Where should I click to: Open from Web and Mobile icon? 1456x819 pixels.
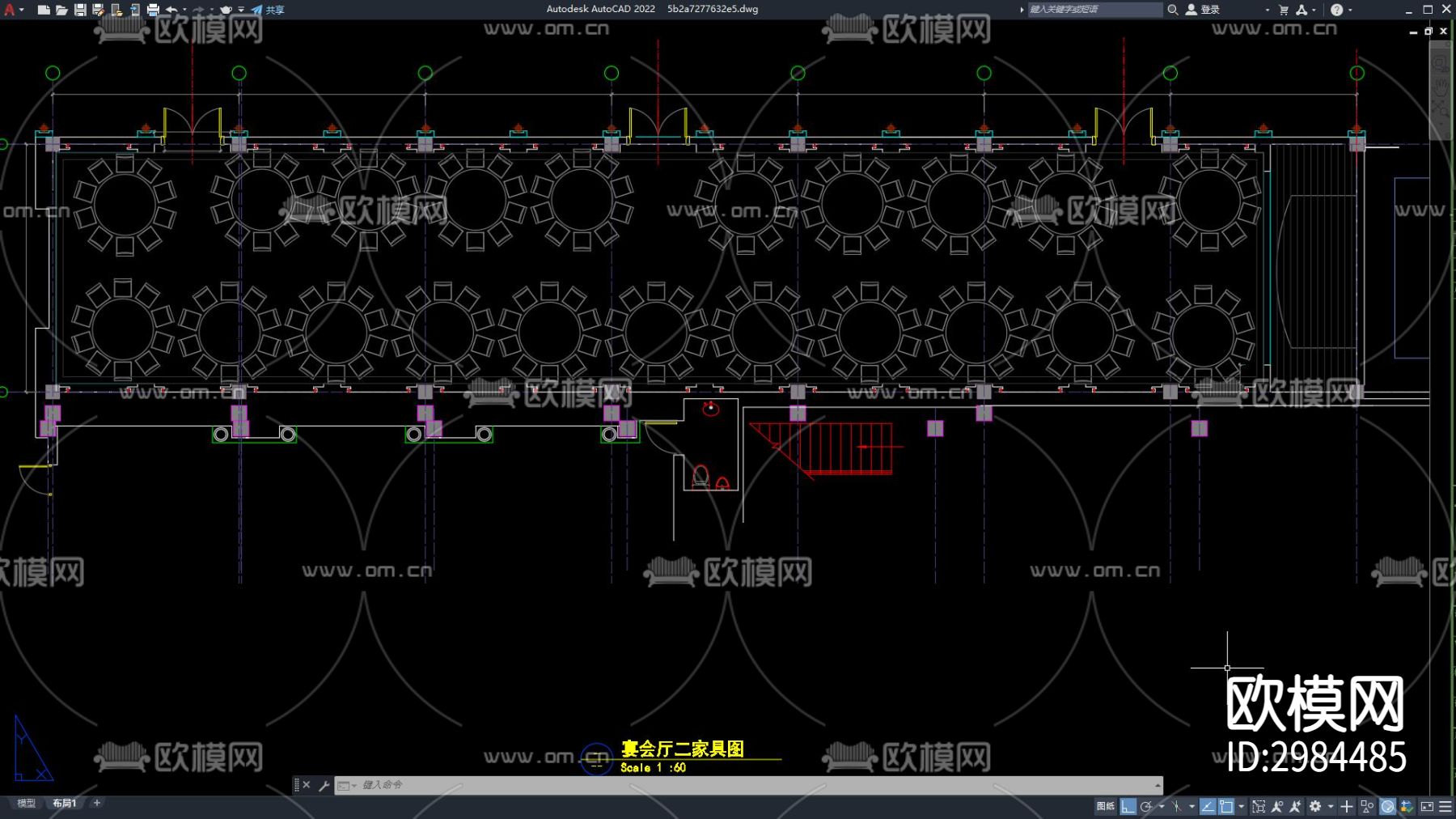tap(116, 10)
